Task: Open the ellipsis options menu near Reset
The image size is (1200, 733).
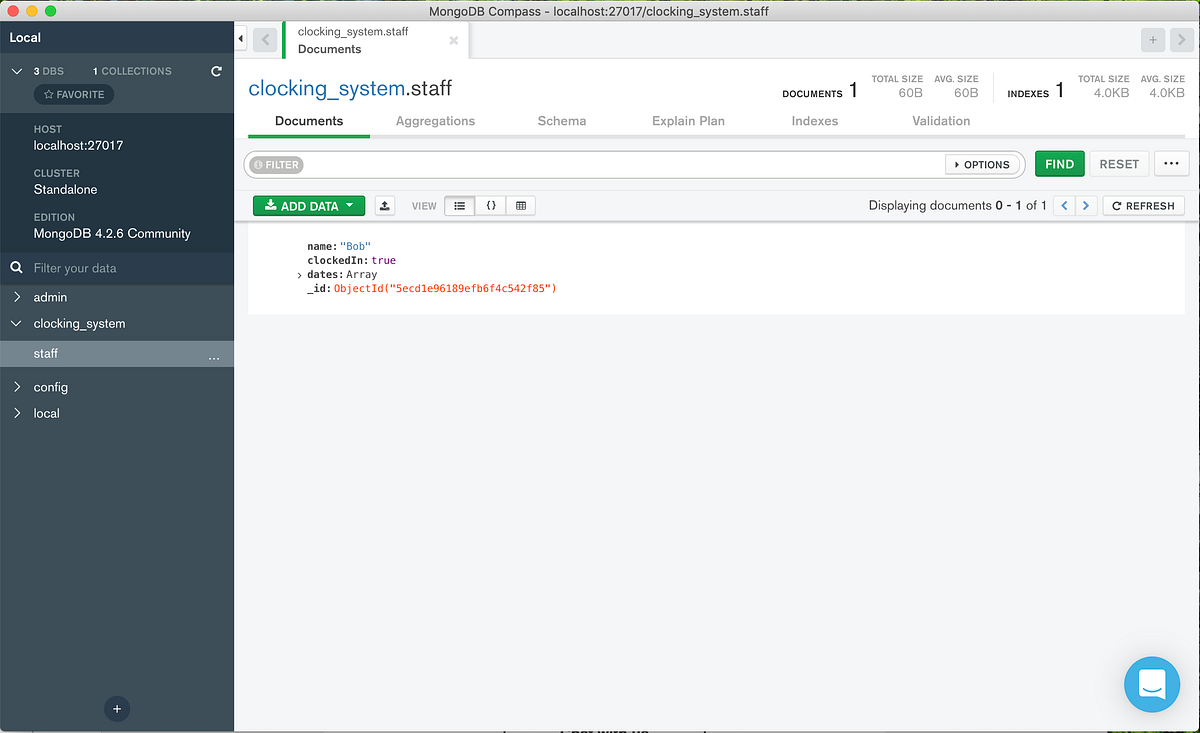Action: coord(1171,163)
